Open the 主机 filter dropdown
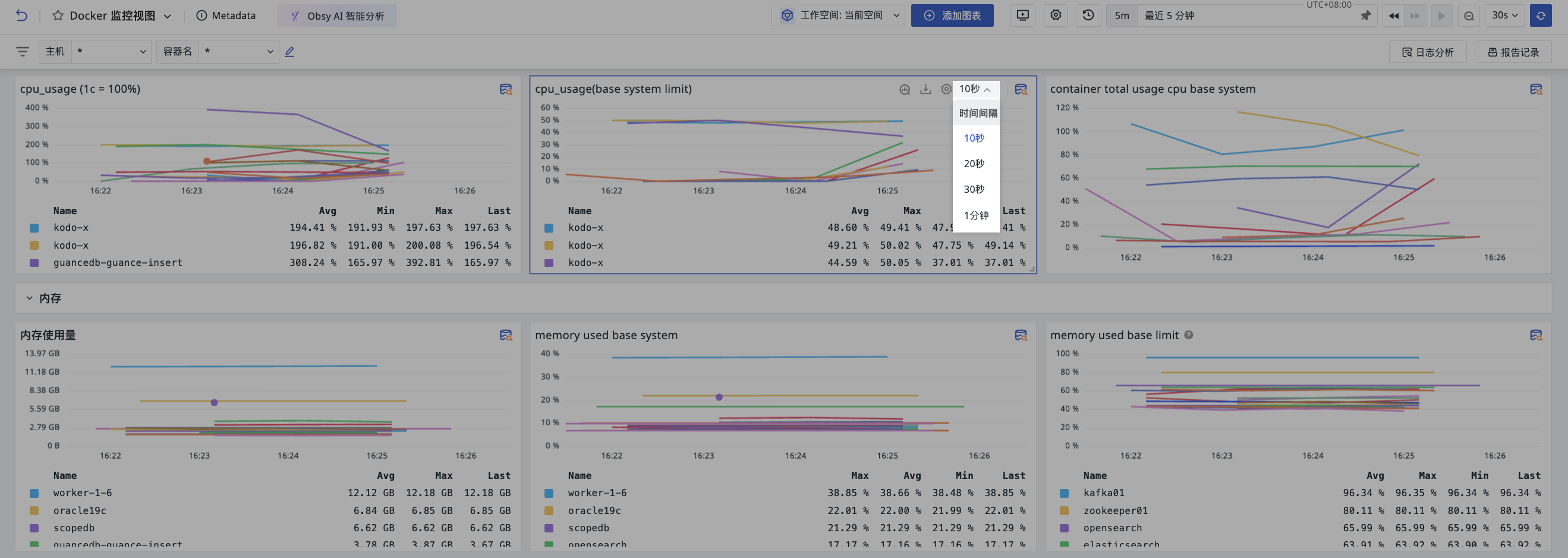1568x558 pixels. click(111, 52)
